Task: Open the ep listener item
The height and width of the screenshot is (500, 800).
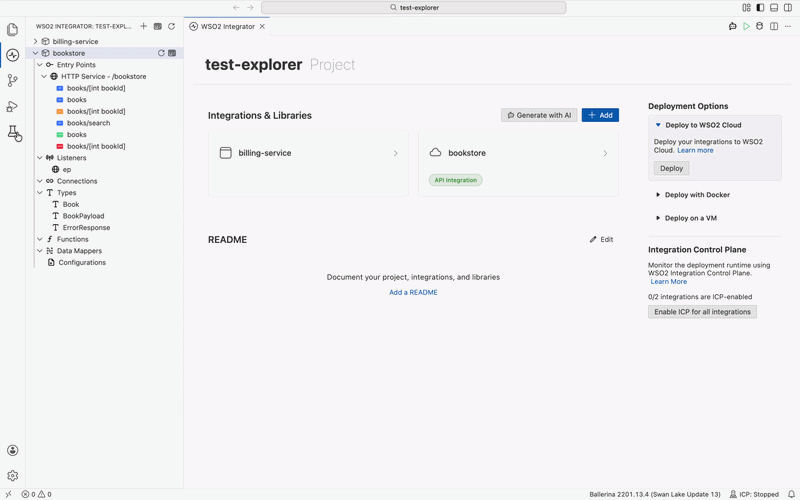Action: click(67, 169)
